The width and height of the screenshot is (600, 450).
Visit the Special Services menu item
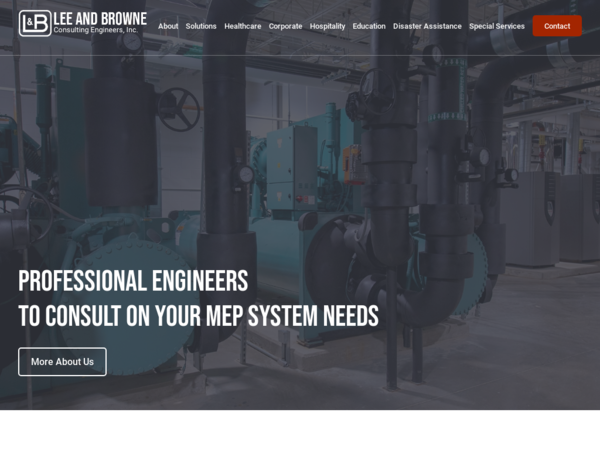click(x=497, y=26)
